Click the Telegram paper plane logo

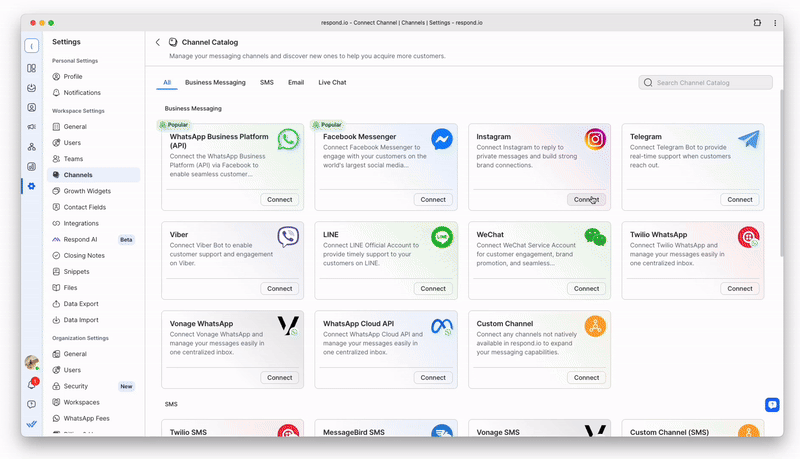(x=749, y=139)
